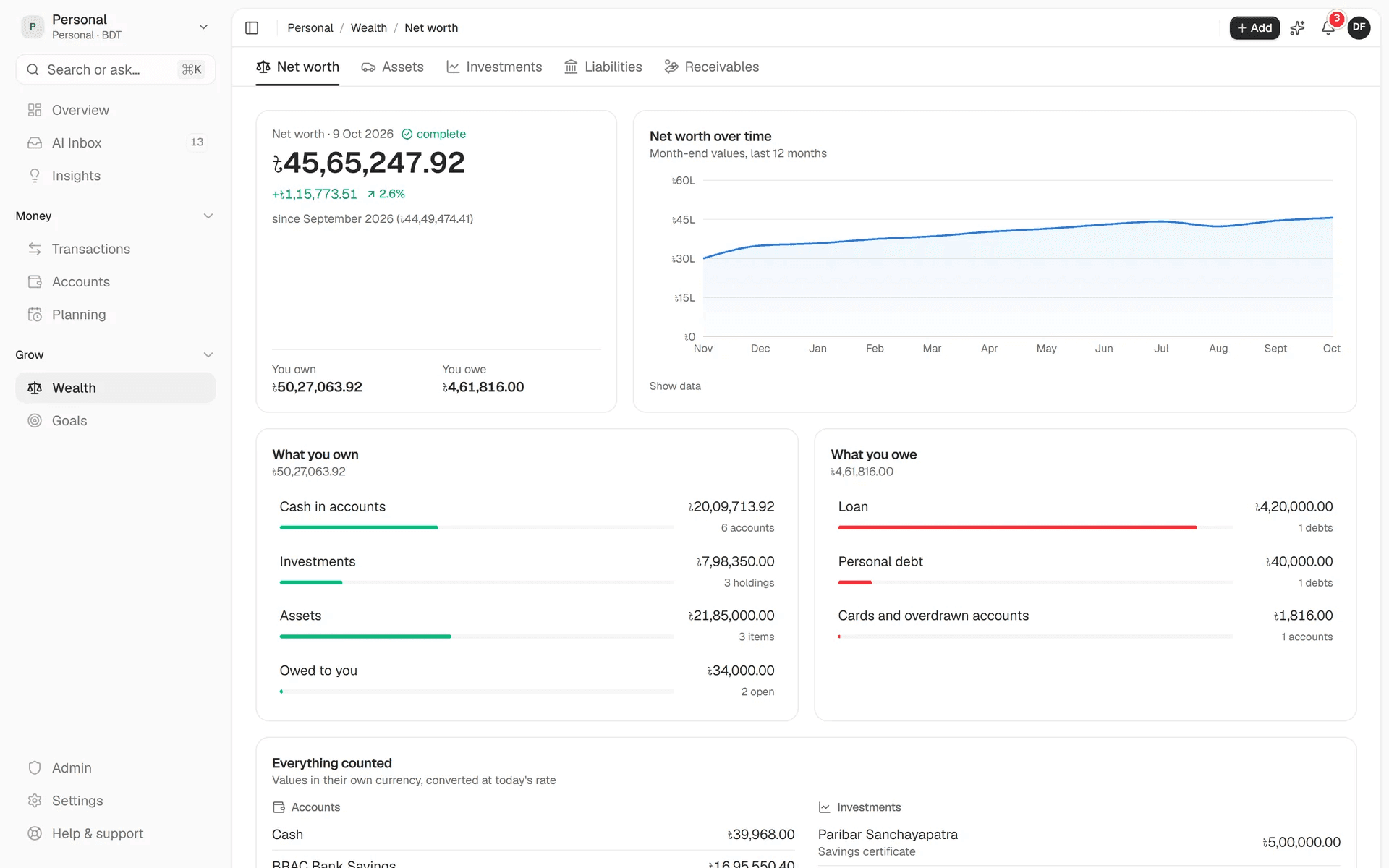The width and height of the screenshot is (1389, 868).
Task: Click the Insights lightbulb icon
Action: 35,176
